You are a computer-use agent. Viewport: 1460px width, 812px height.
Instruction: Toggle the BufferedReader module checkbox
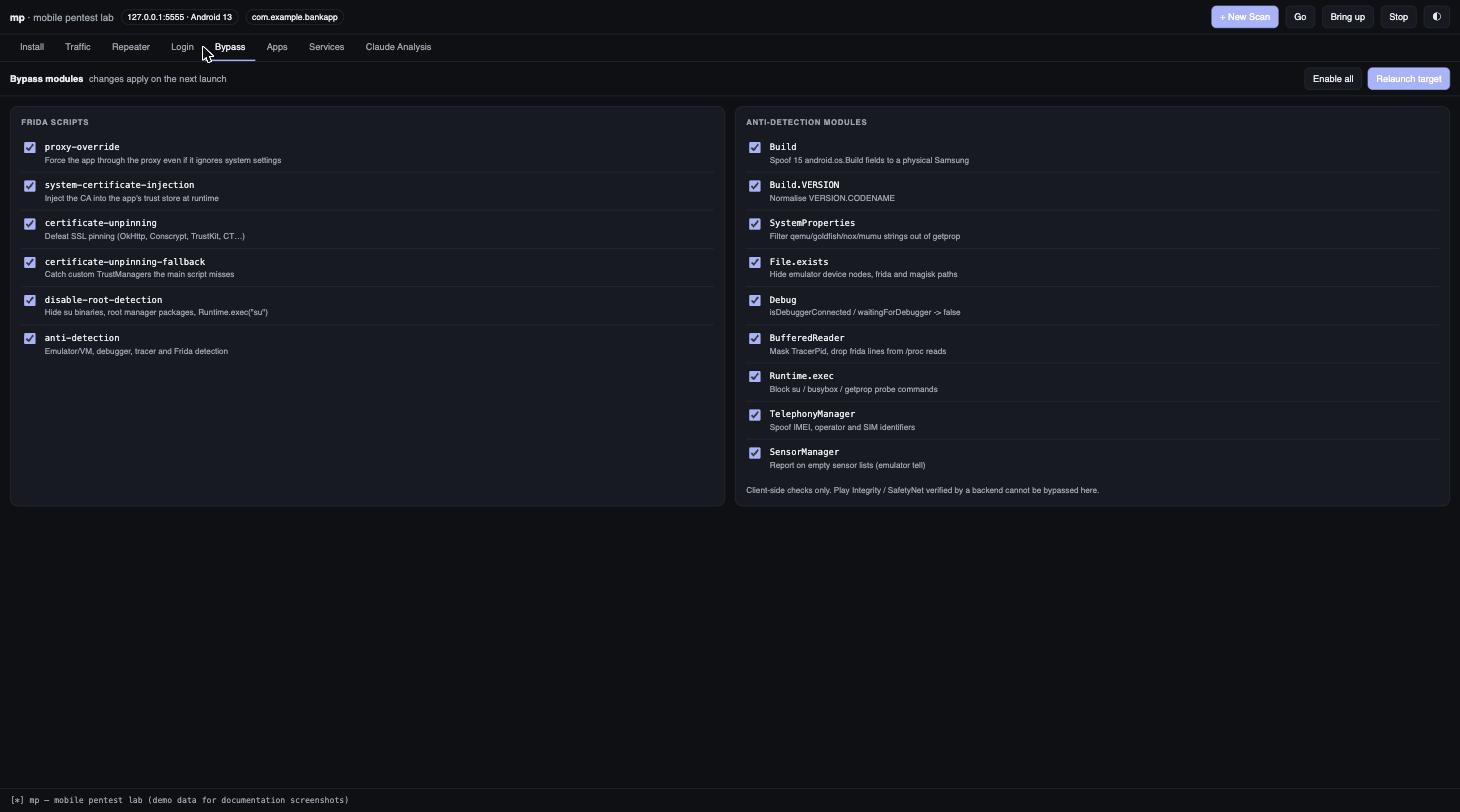(x=755, y=339)
